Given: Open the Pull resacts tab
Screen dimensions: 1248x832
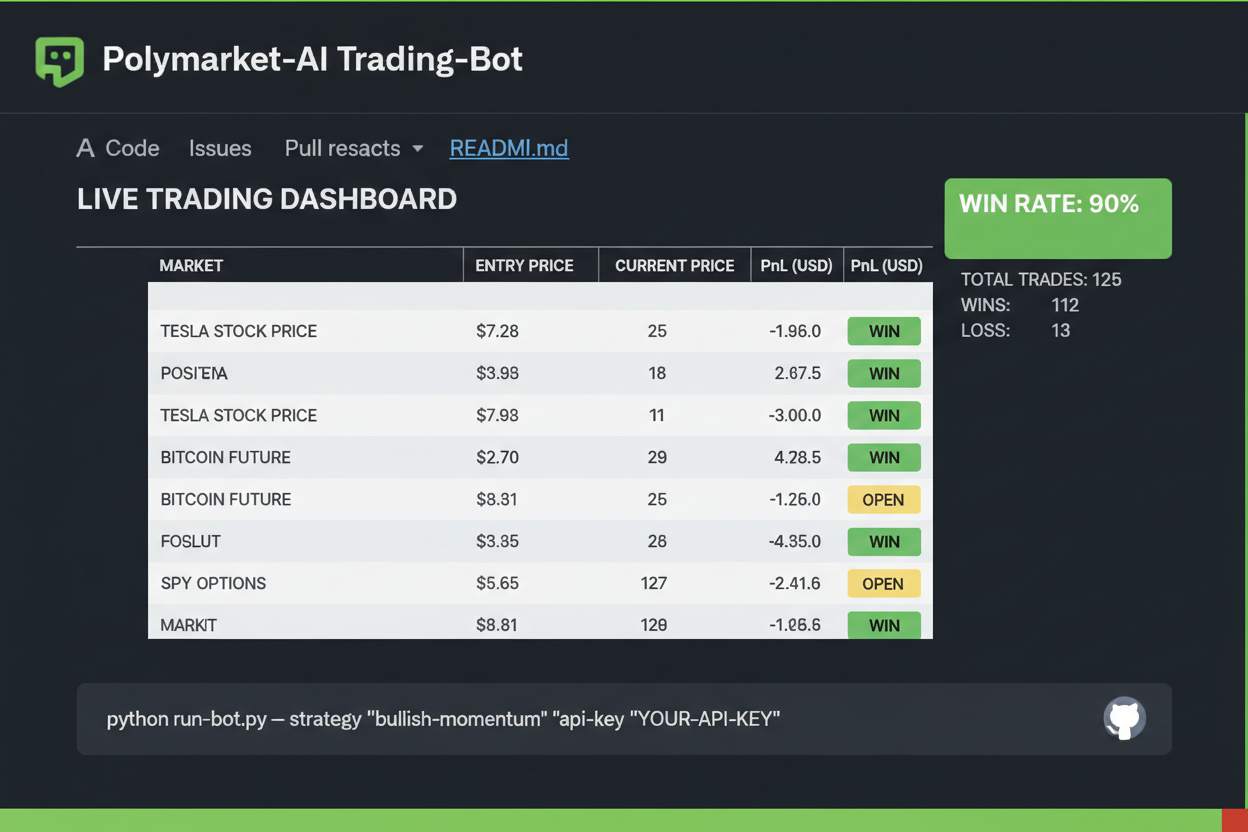Looking at the screenshot, I should point(342,148).
